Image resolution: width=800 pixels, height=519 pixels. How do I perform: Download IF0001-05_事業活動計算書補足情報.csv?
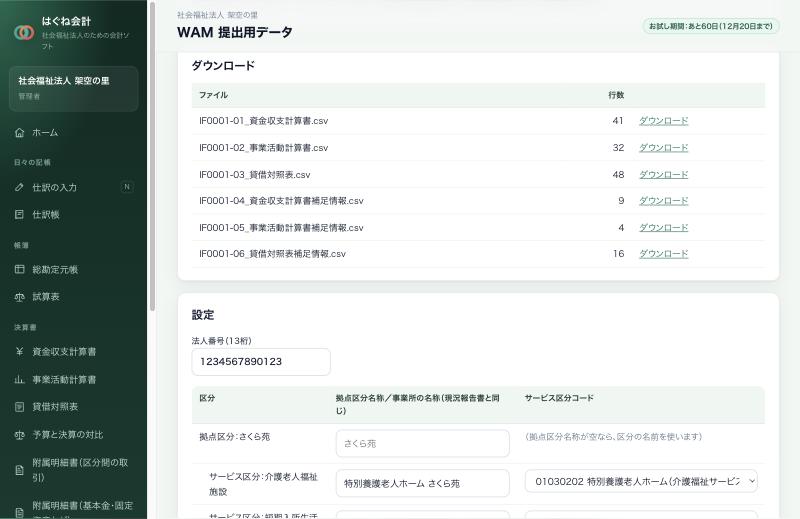tap(663, 228)
